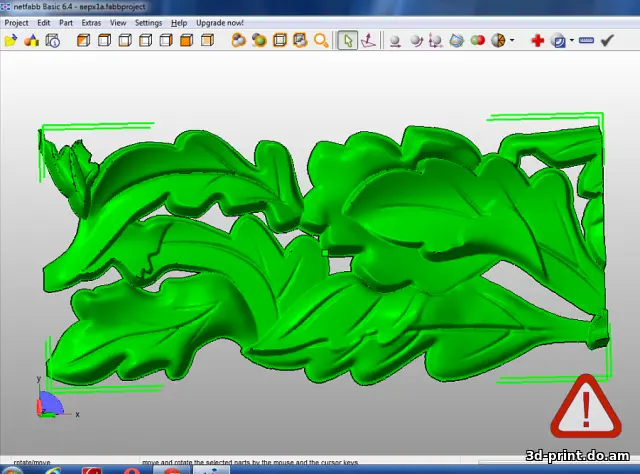Switch to netfabb taskbar button
This screenshot has width=640, height=474.
point(211,470)
